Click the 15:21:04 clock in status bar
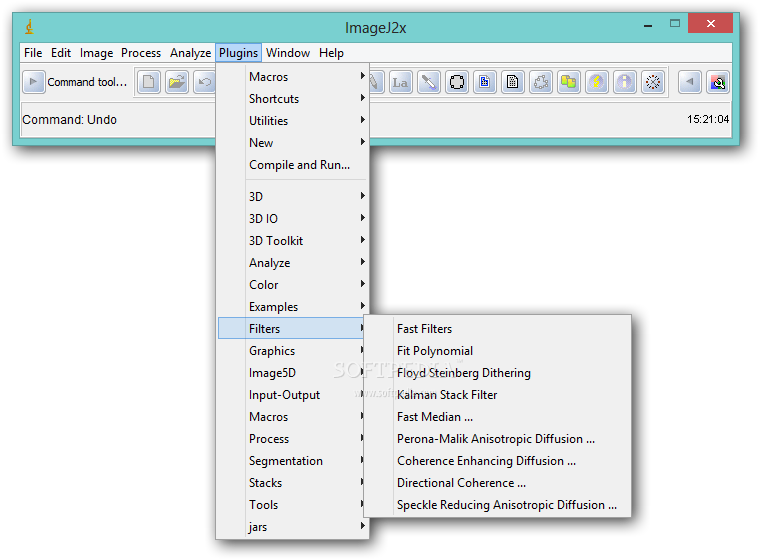Screen dimensions: 760x560 pos(708,119)
